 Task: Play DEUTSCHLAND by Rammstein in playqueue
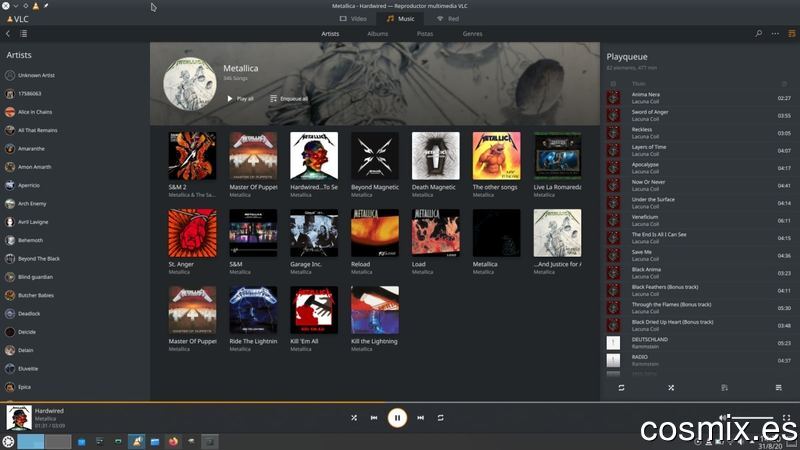[x=699, y=343]
